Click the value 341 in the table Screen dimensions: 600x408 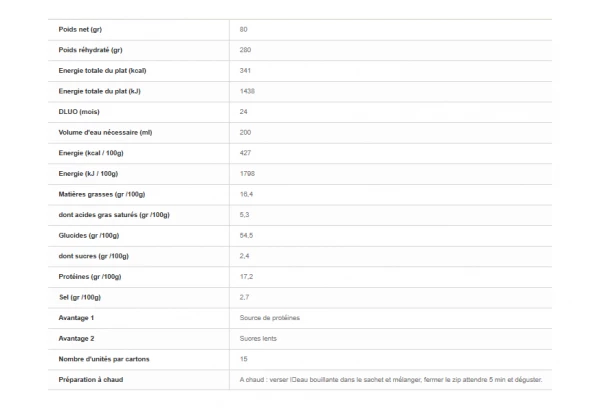[x=245, y=71]
